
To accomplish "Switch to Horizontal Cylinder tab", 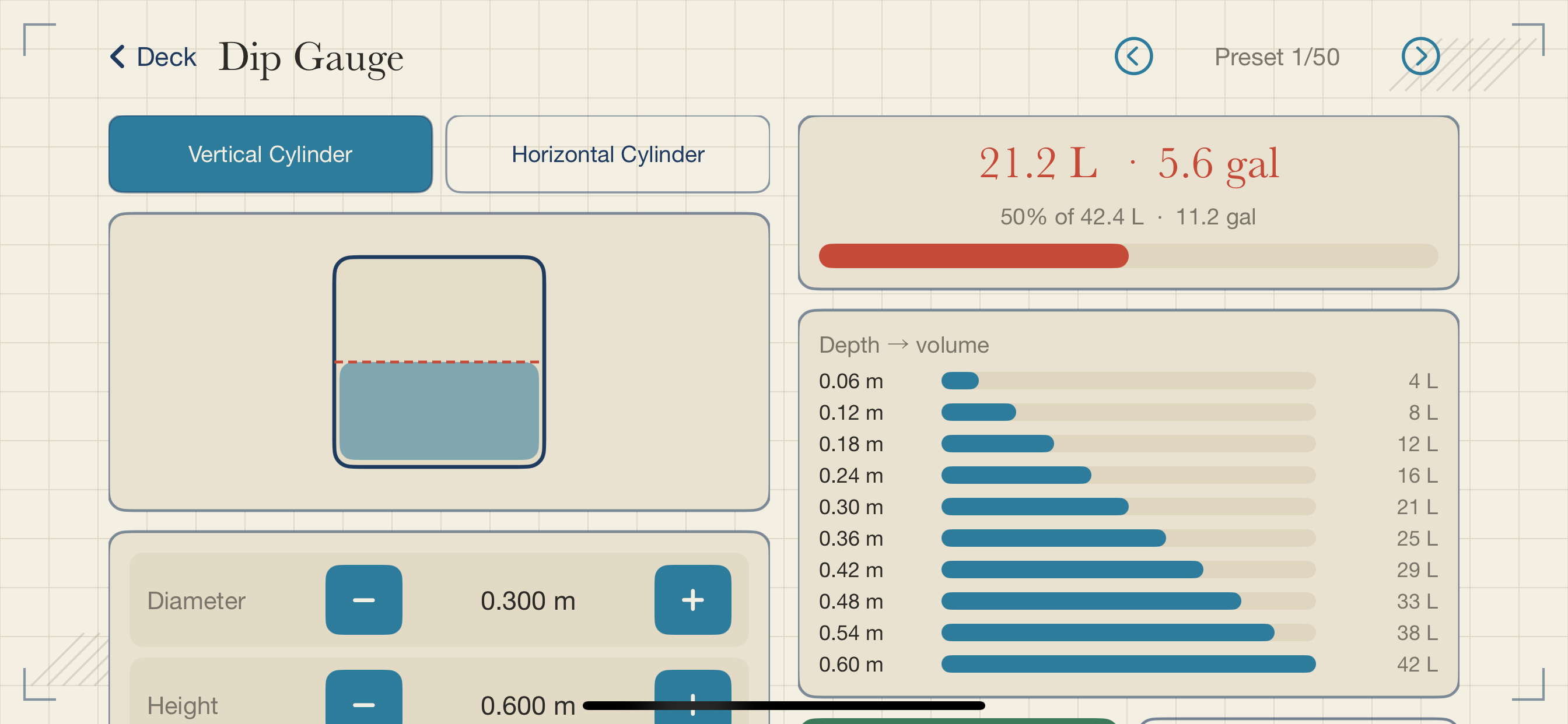I will pos(607,154).
